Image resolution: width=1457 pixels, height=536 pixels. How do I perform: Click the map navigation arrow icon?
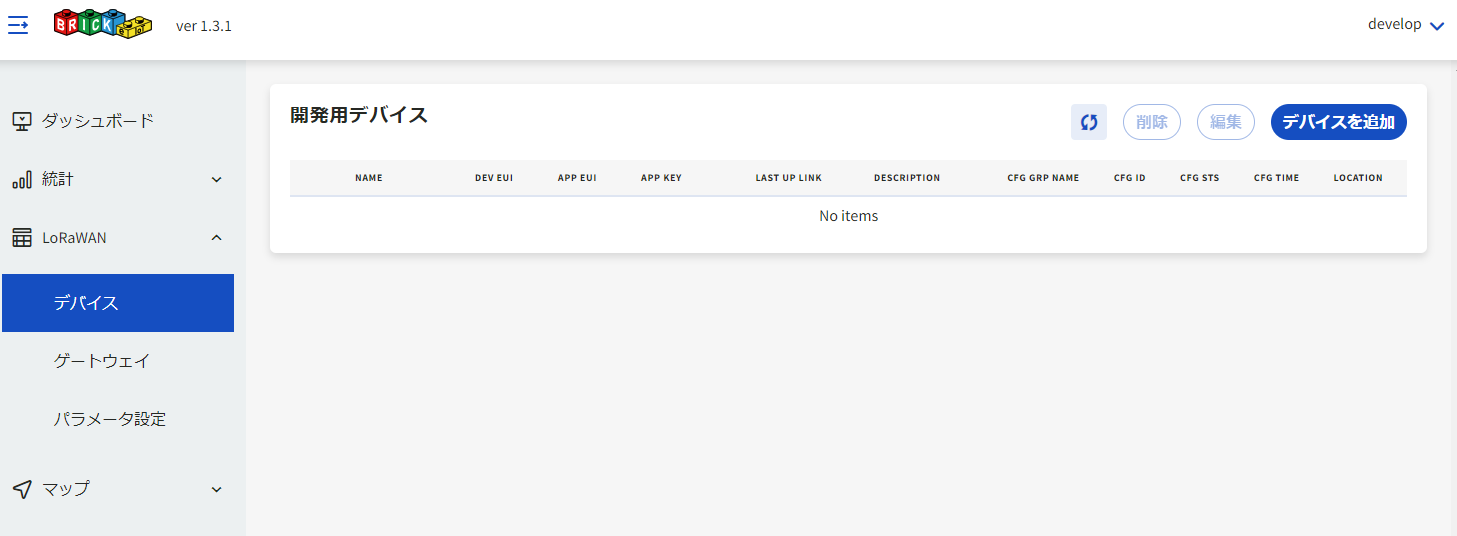[x=22, y=489]
